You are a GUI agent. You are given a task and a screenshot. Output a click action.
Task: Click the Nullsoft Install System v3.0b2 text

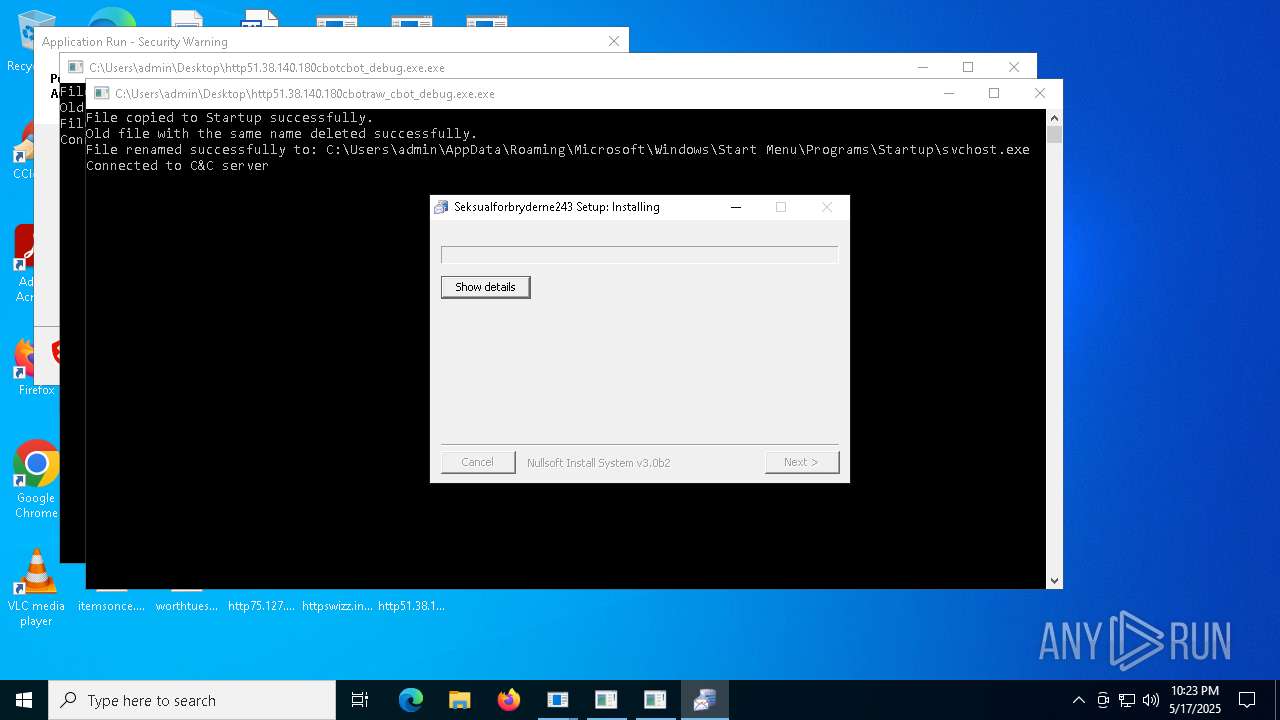(x=598, y=462)
